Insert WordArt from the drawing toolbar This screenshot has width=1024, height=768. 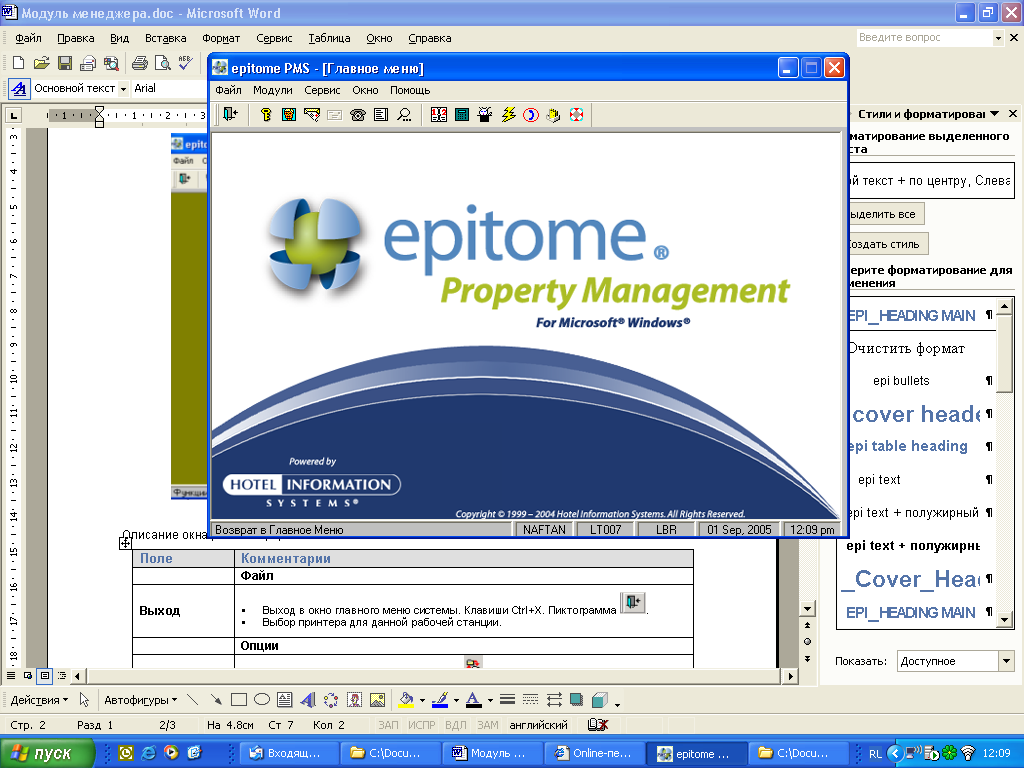308,700
